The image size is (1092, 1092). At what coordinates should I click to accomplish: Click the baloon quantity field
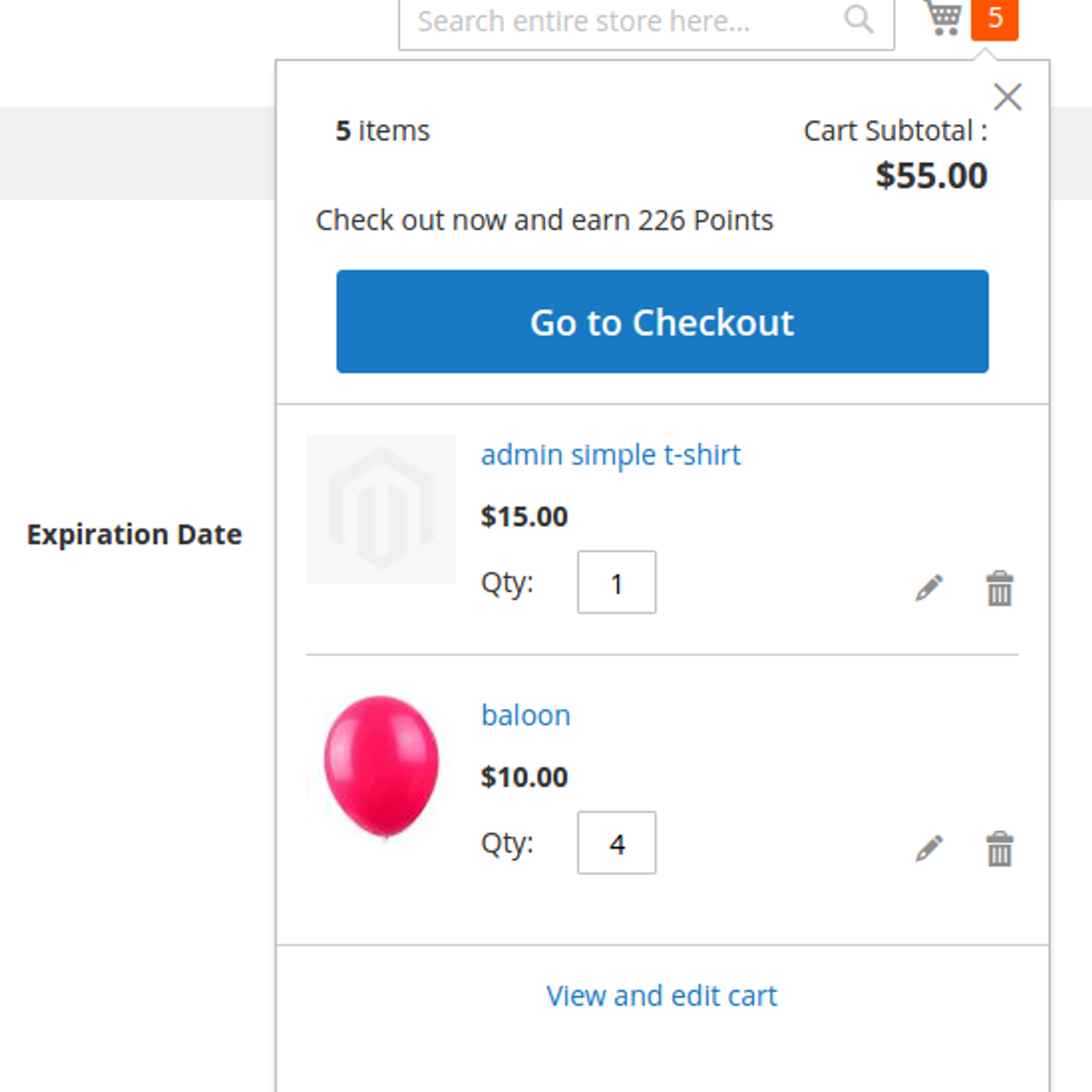[x=616, y=843]
